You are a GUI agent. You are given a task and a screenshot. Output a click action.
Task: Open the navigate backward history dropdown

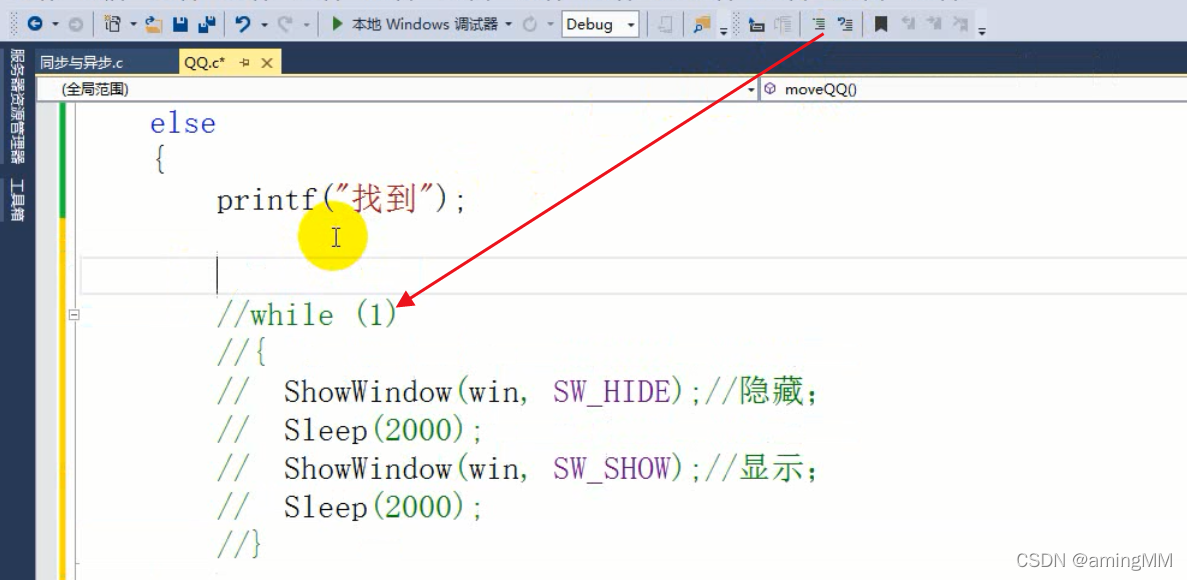(x=55, y=25)
